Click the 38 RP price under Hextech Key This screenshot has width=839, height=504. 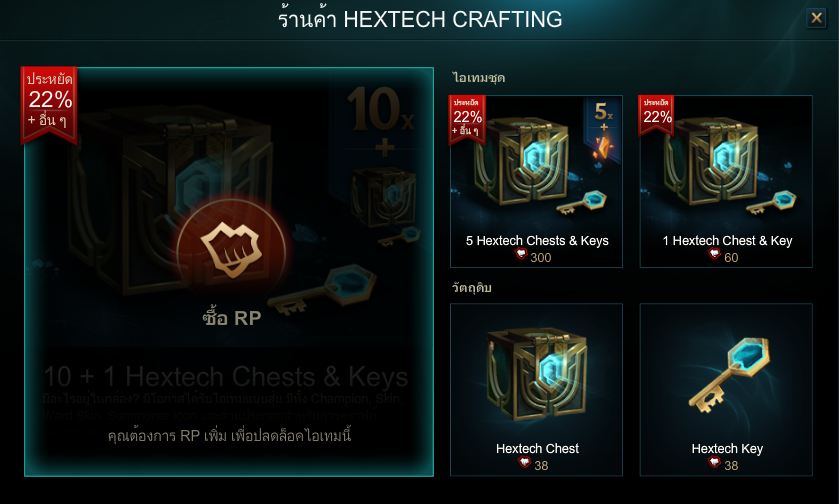723,464
